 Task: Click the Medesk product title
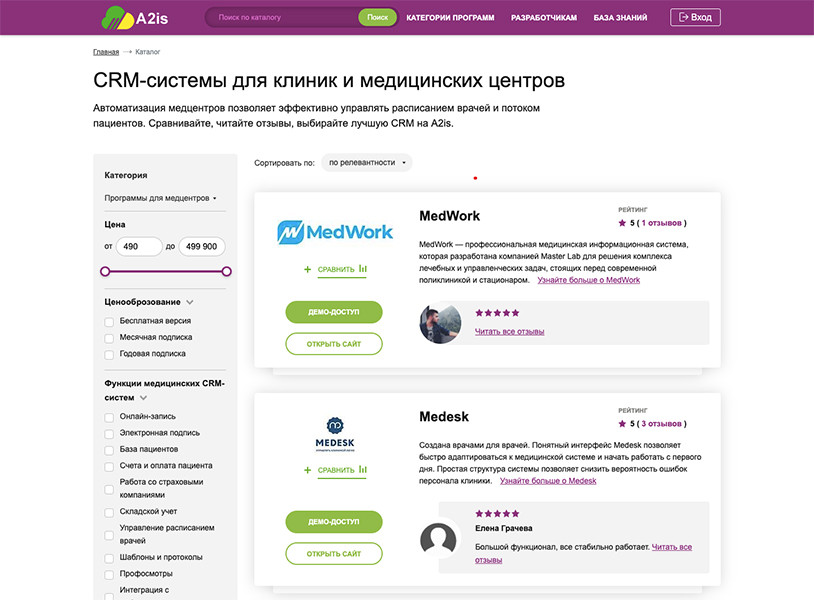point(444,417)
